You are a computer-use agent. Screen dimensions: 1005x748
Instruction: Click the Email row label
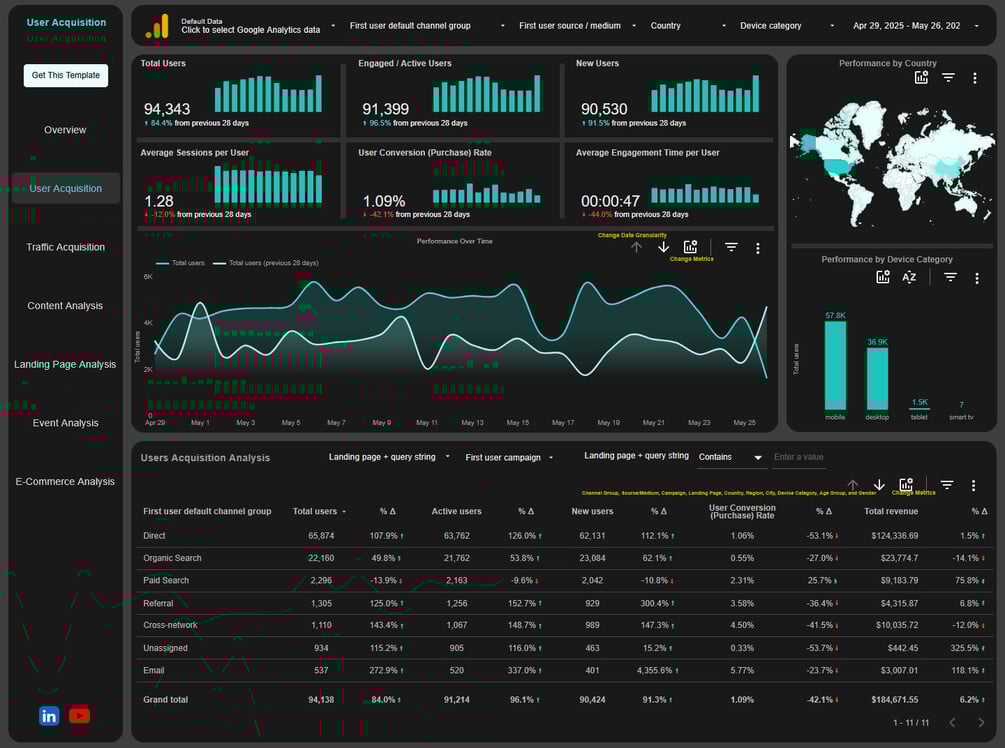154,671
